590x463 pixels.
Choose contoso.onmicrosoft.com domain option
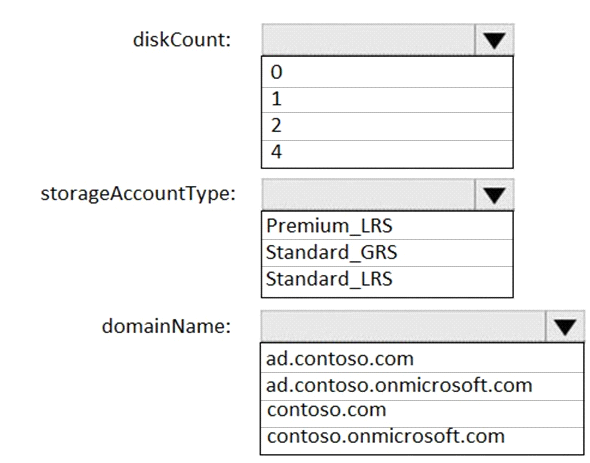[x=422, y=440]
